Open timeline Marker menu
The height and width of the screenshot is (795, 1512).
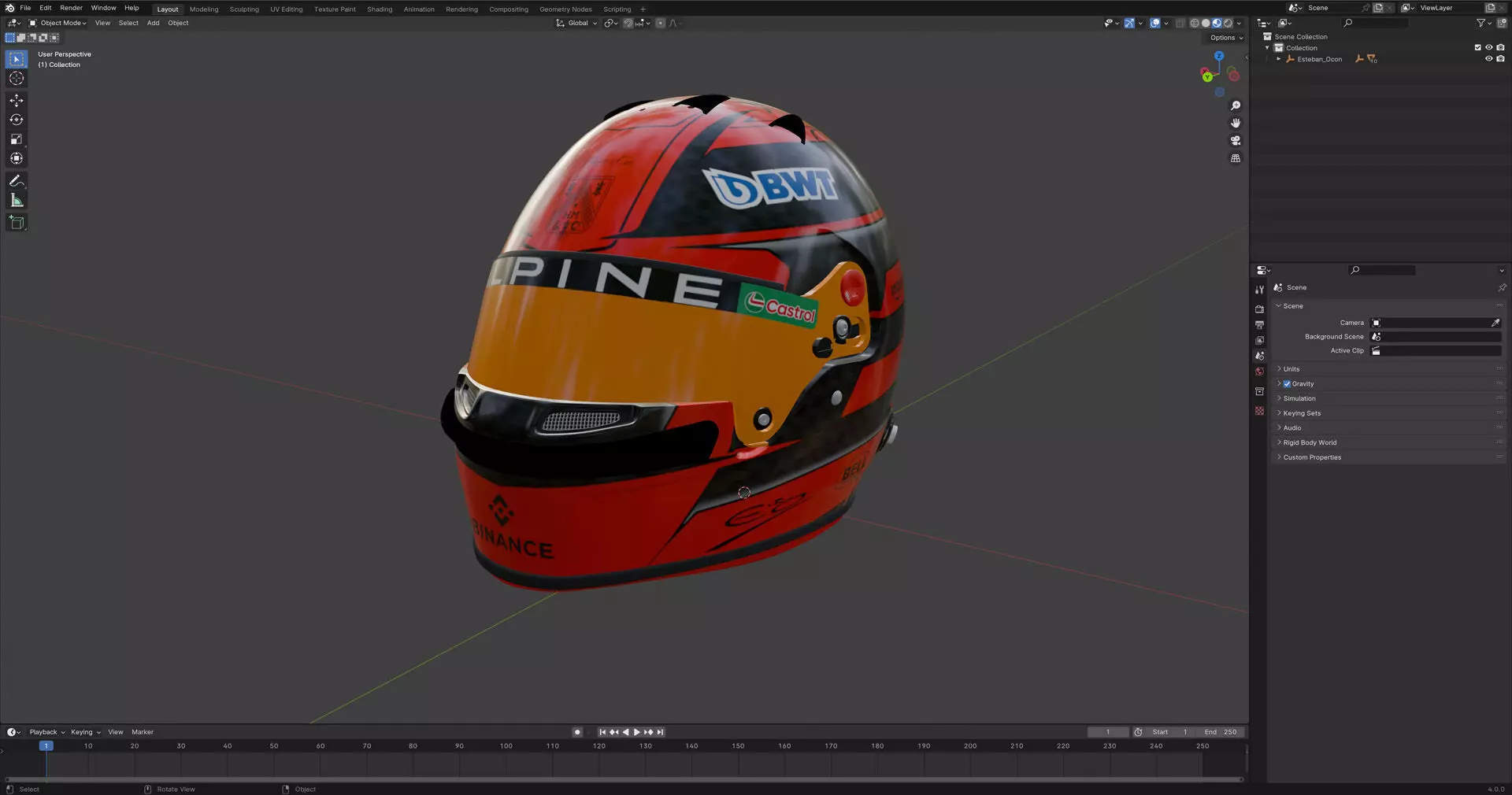143,732
